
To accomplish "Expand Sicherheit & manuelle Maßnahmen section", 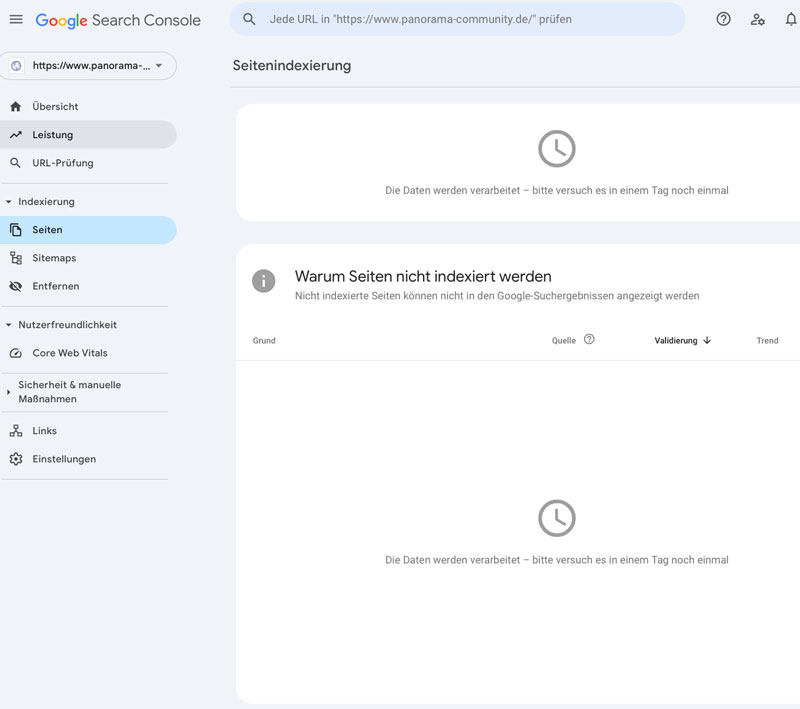I will point(9,392).
